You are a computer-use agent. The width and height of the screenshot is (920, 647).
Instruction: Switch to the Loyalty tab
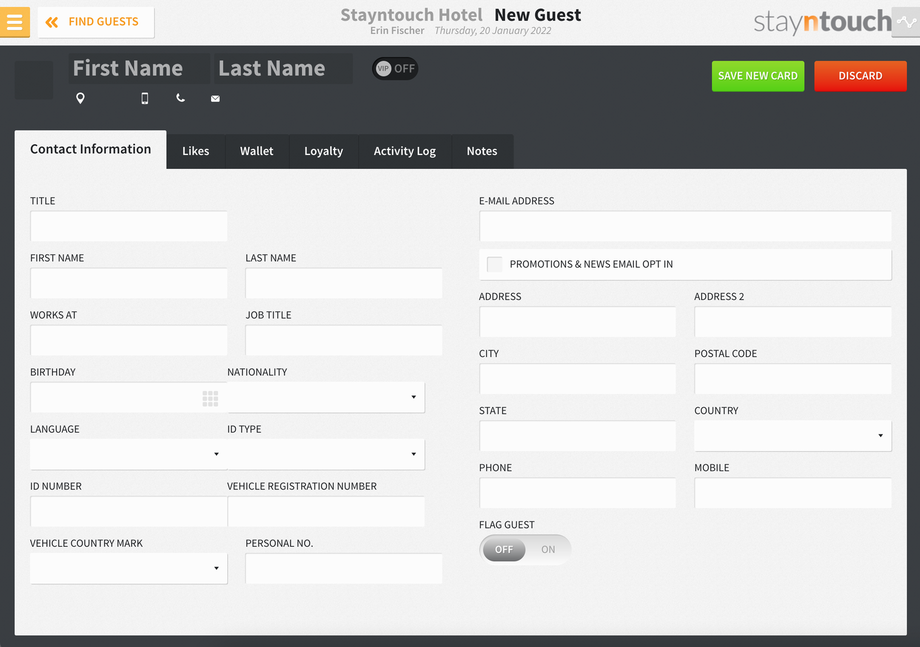(x=323, y=151)
